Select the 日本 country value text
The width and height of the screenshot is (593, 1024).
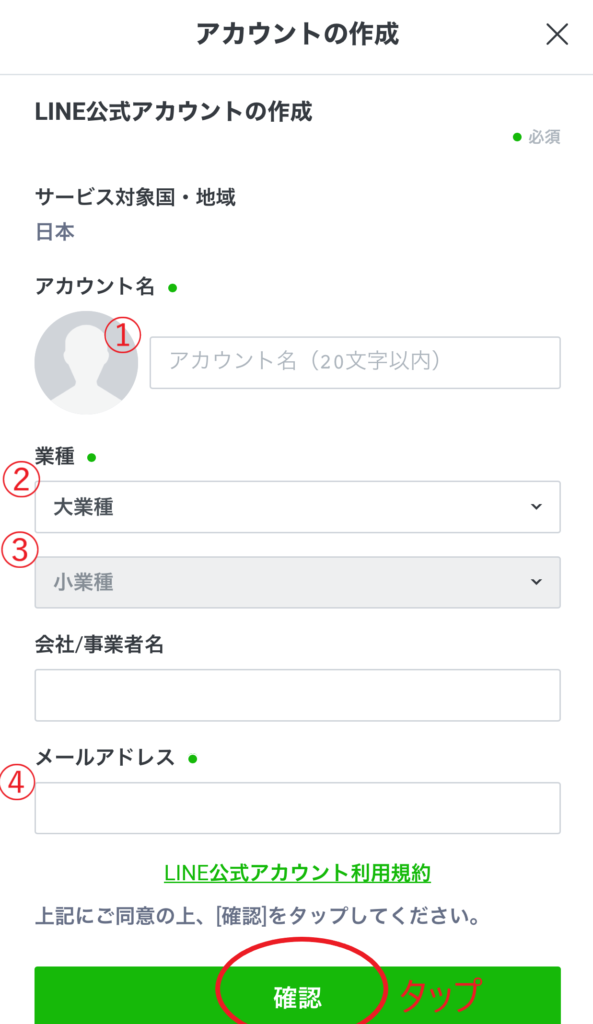(x=55, y=232)
